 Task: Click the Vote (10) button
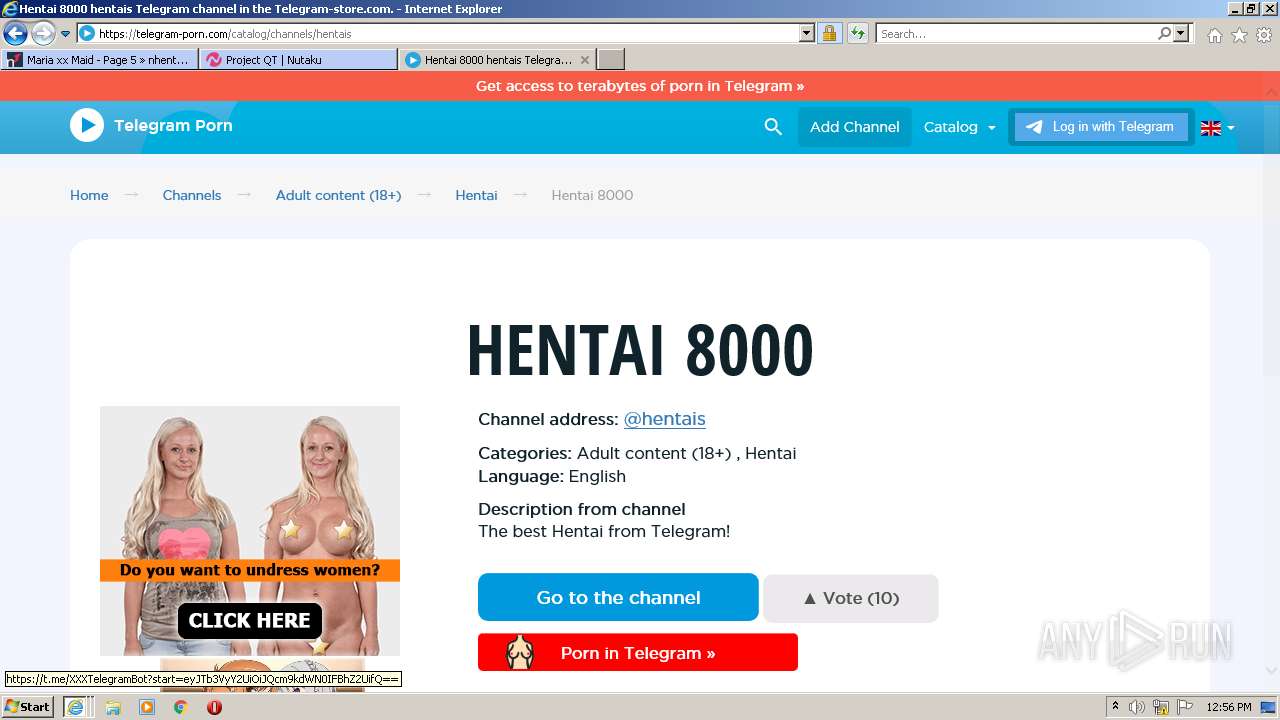[851, 598]
